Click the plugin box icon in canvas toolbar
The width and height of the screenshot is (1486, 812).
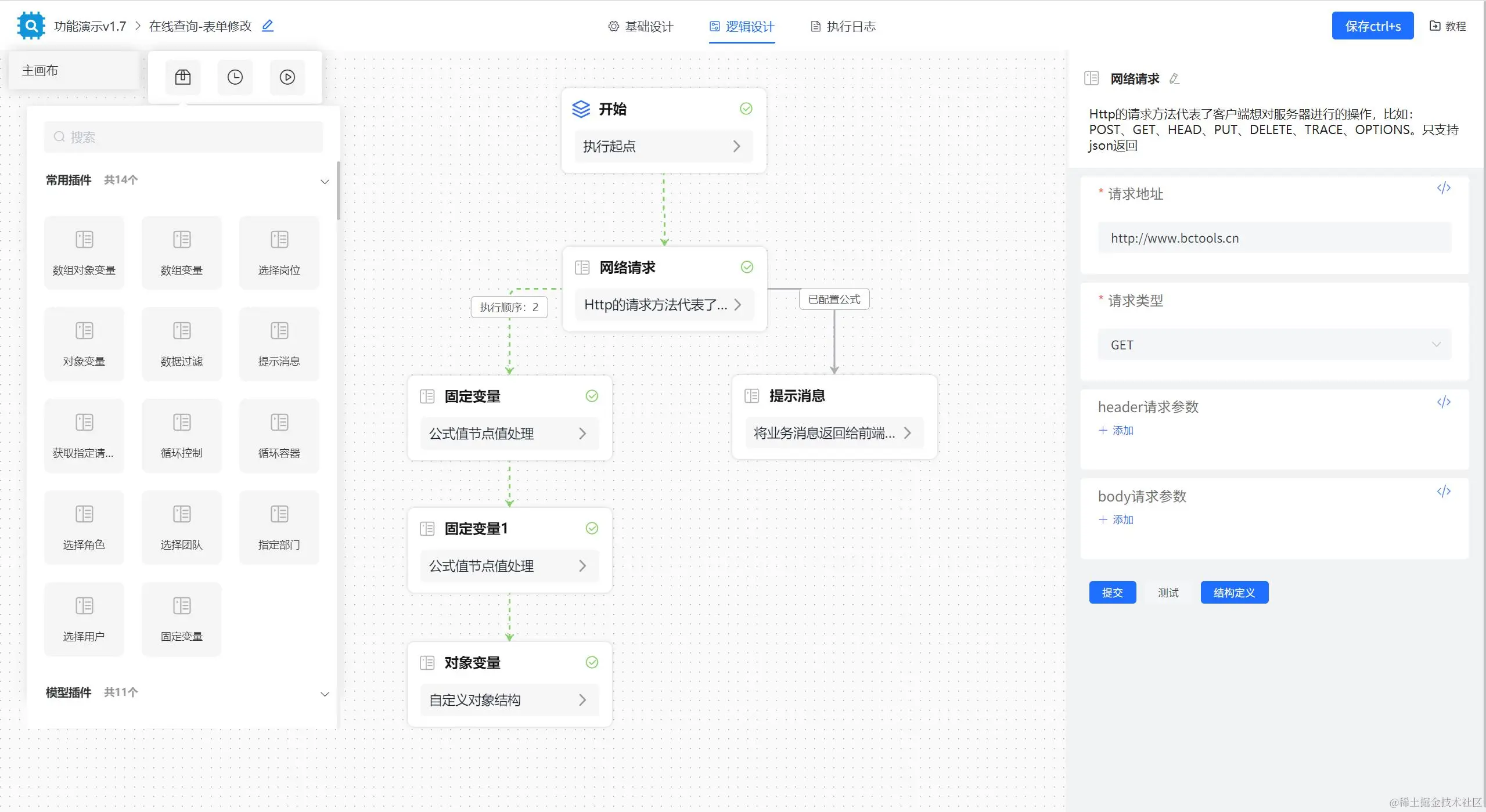pos(183,77)
